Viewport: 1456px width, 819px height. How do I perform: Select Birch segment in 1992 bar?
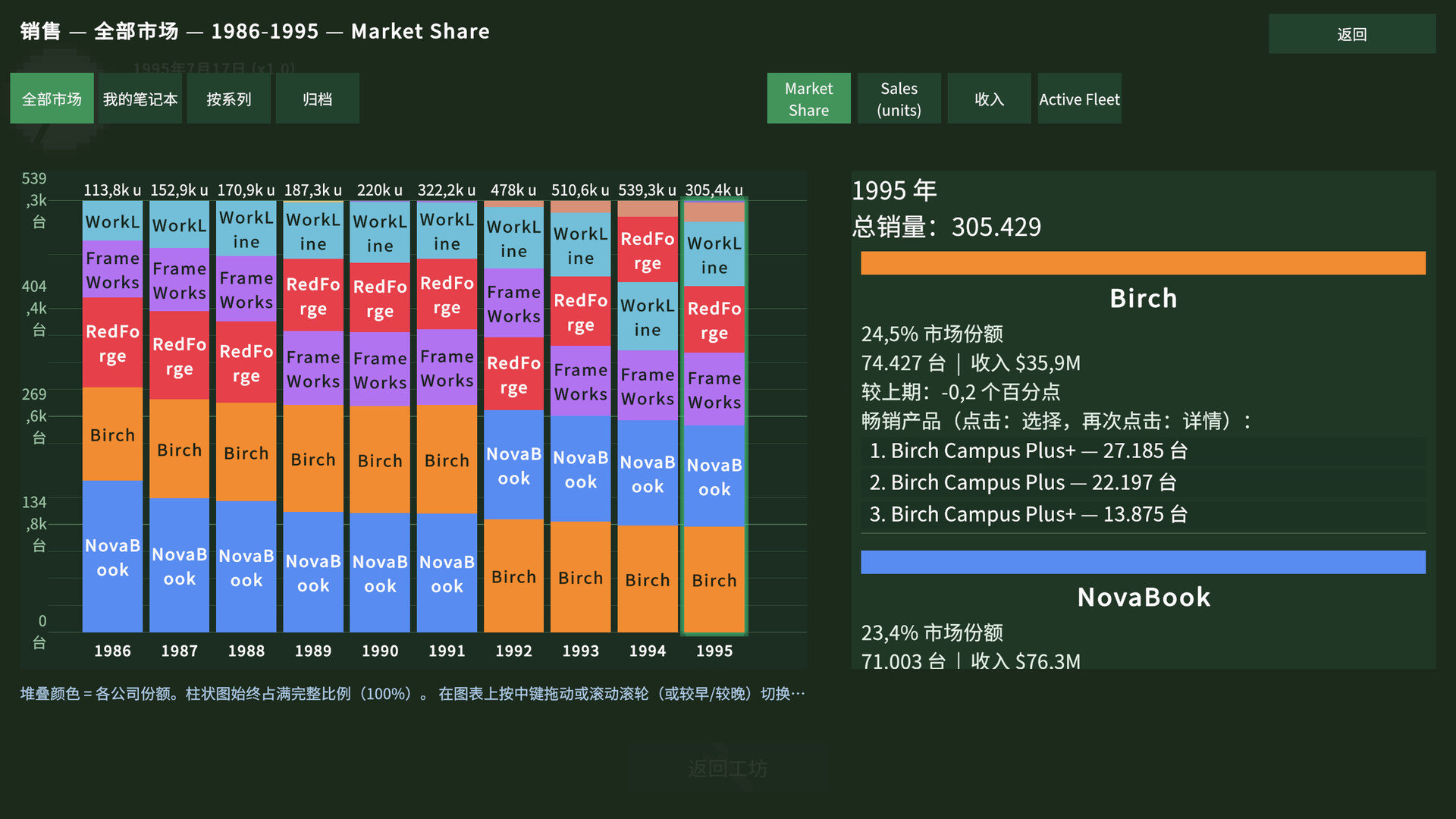click(513, 576)
